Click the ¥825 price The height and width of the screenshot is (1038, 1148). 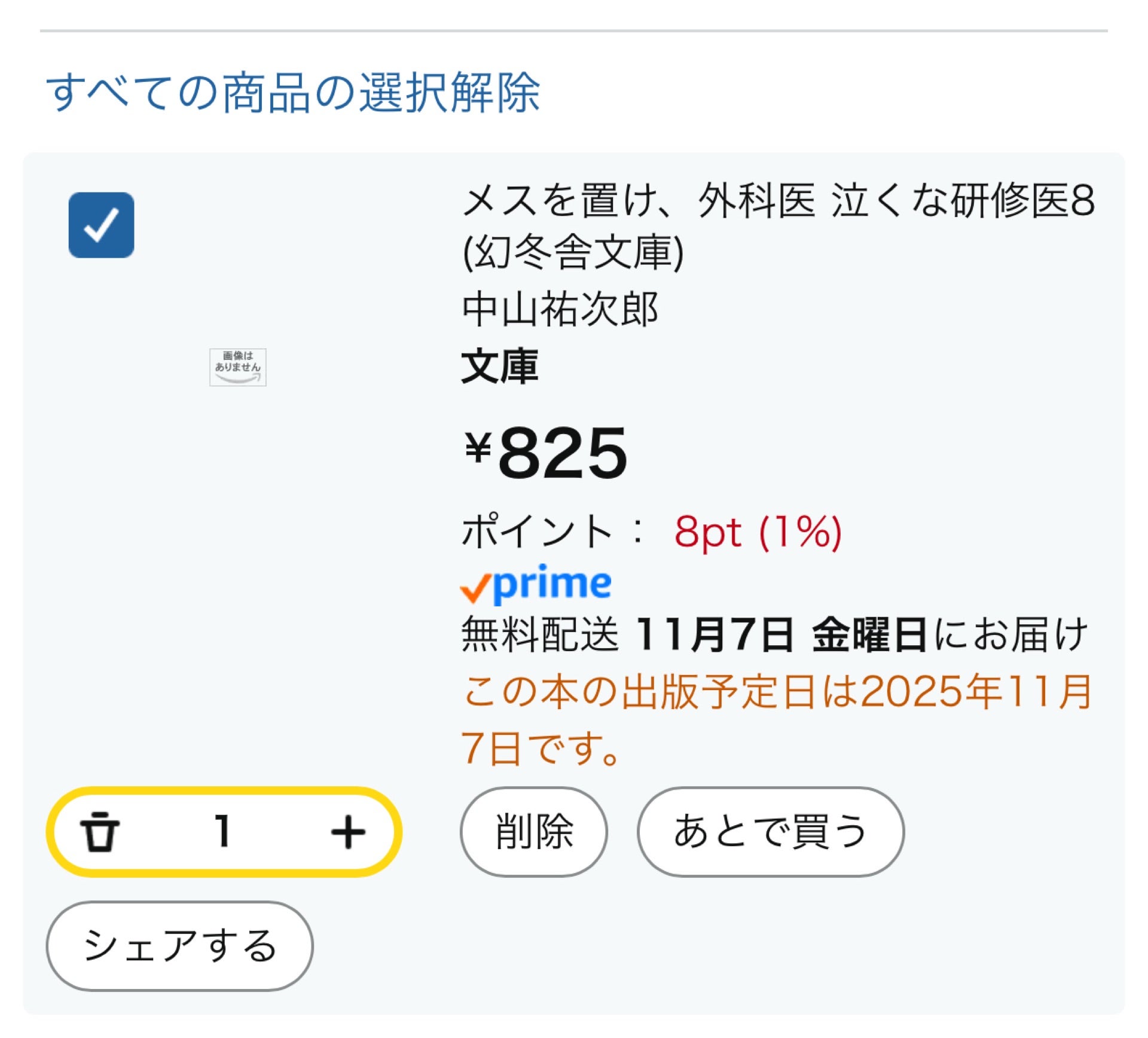[x=546, y=453]
